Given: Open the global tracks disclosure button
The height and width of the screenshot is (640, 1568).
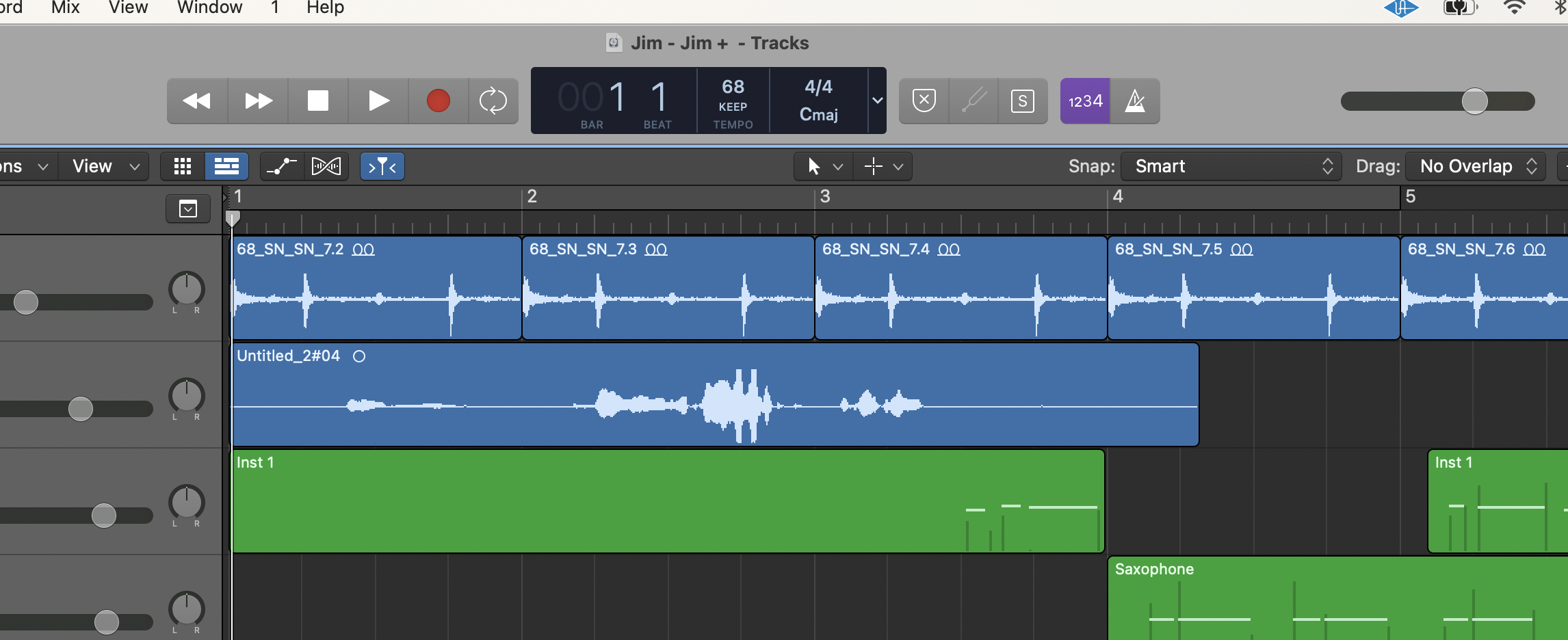Looking at the screenshot, I should tap(188, 209).
